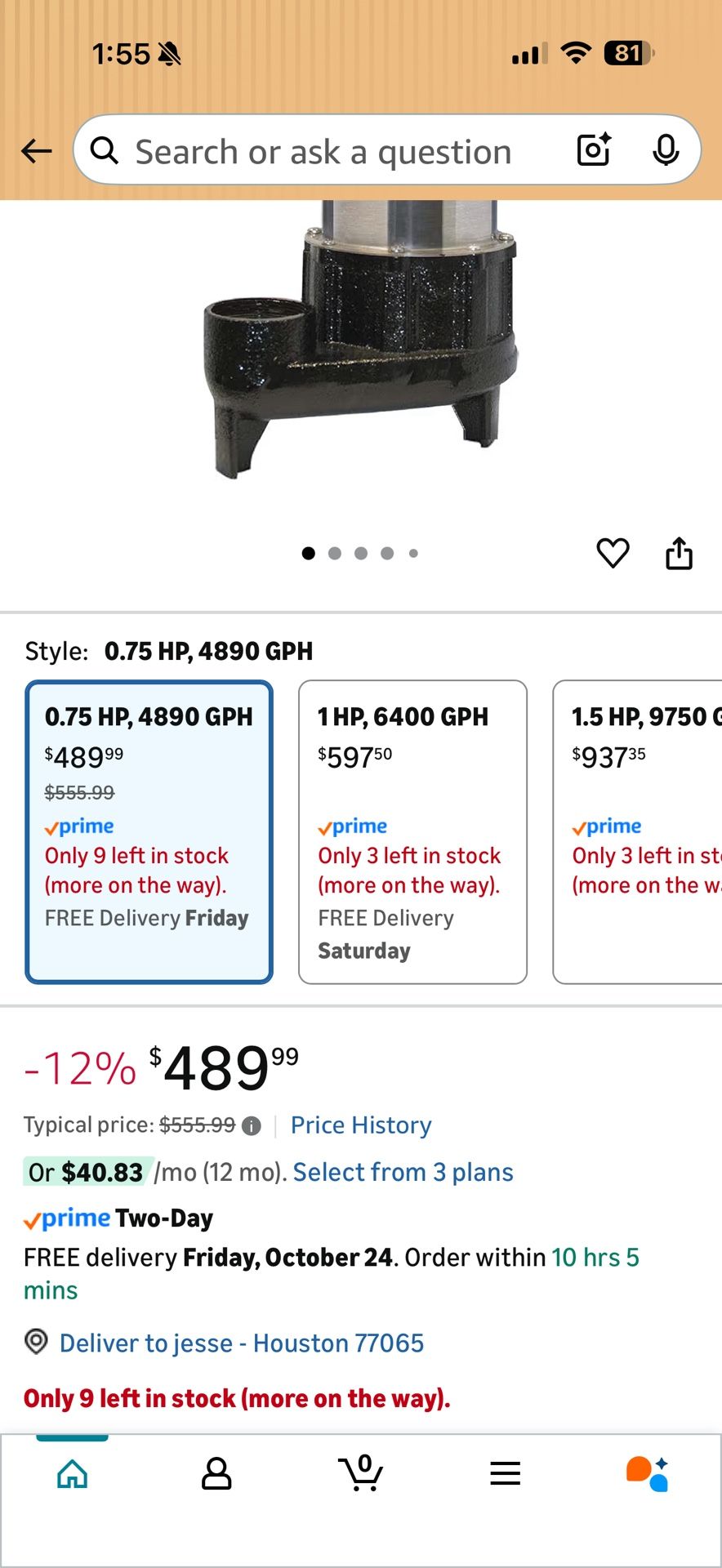Screen dimensions: 722x1568
Task: Select the 0.75 HP, 4890 GPH style
Action: pyautogui.click(x=149, y=831)
